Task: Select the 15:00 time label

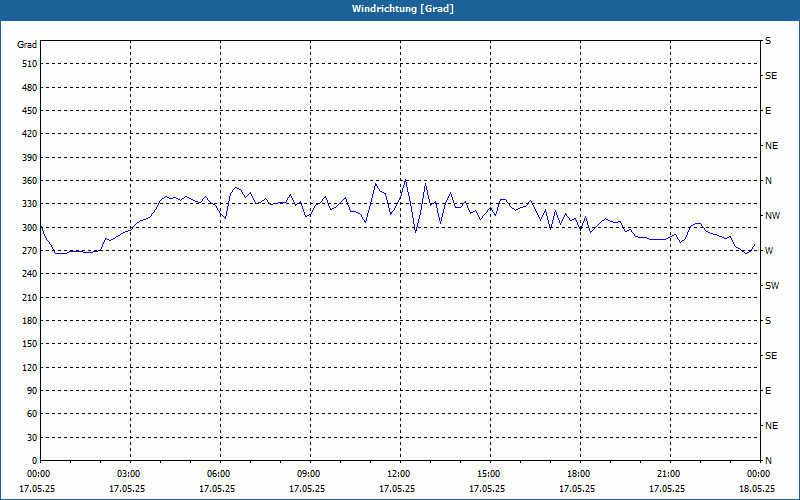Action: (490, 473)
